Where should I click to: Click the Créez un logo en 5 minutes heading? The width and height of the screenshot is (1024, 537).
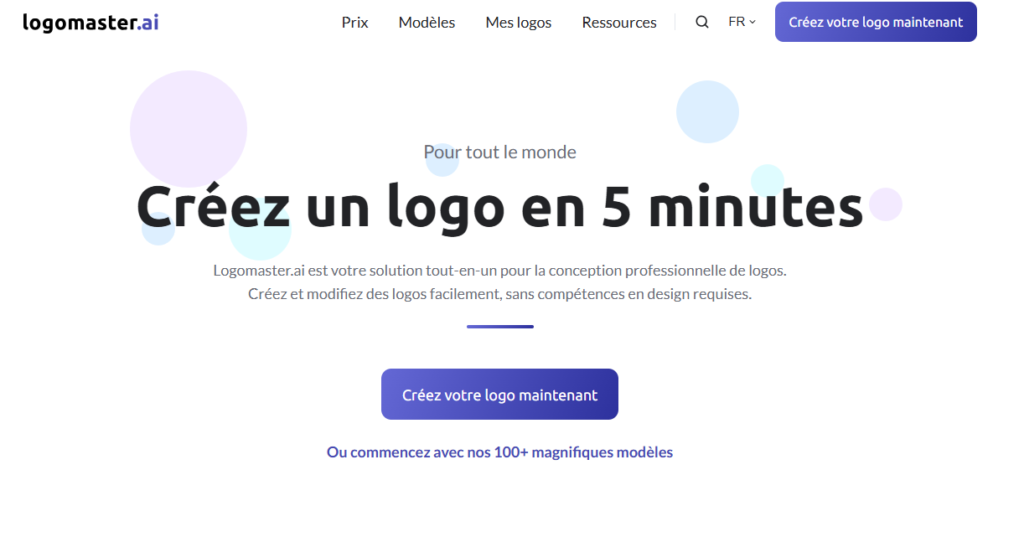(500, 206)
